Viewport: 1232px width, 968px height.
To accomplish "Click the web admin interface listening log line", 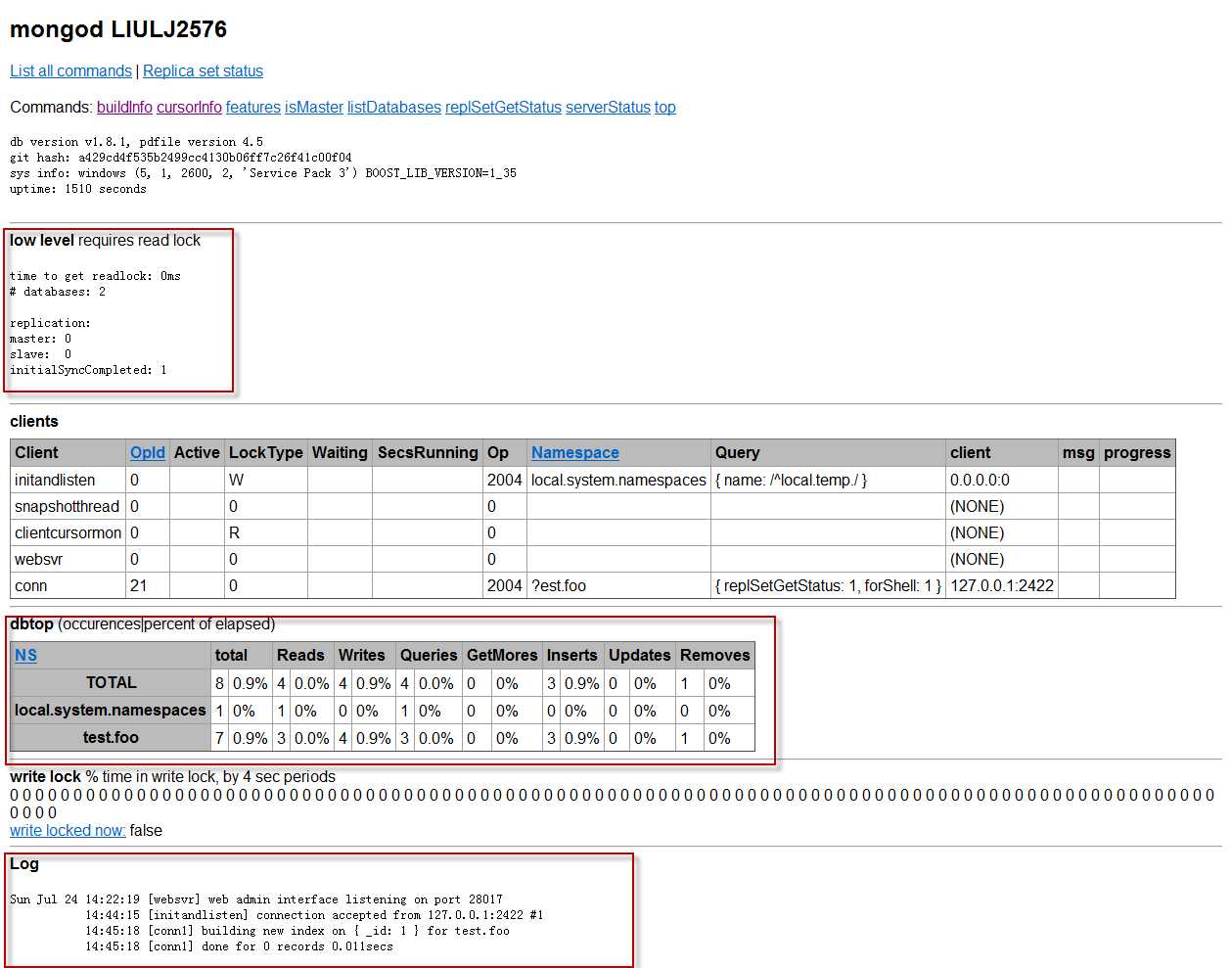I will (x=256, y=899).
